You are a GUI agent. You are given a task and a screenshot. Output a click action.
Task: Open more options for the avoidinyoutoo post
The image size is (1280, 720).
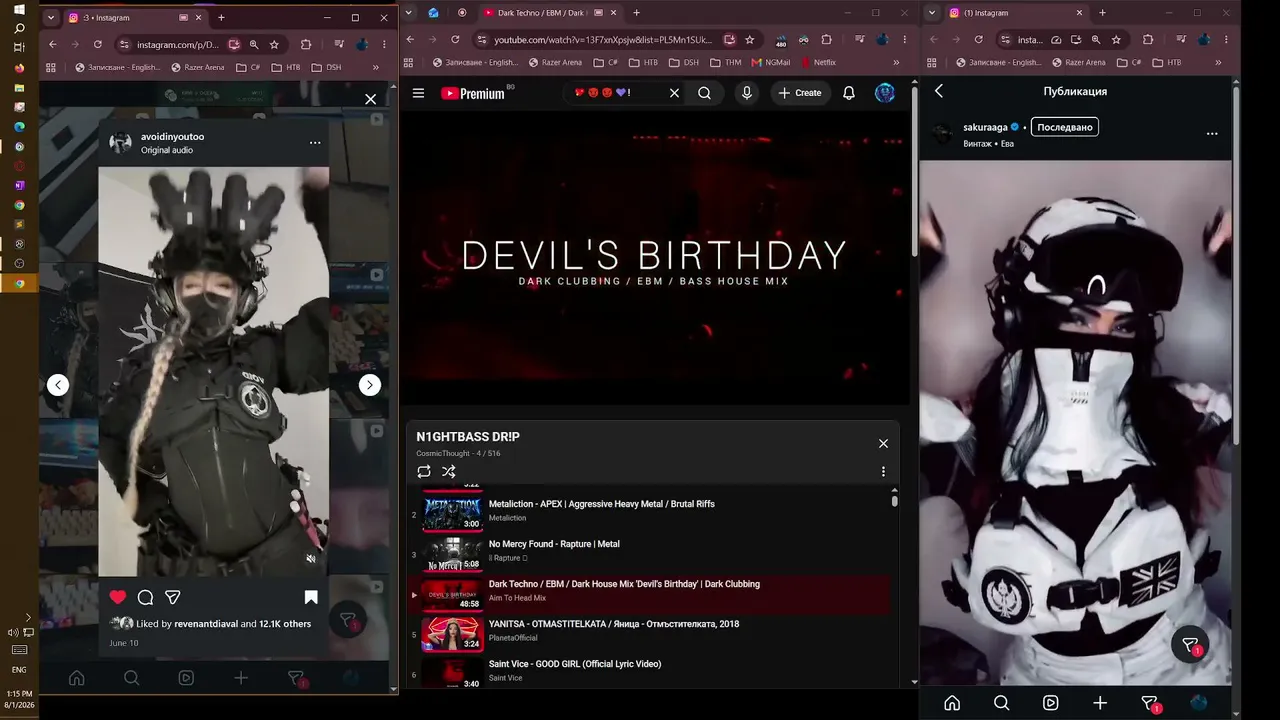[315, 143]
